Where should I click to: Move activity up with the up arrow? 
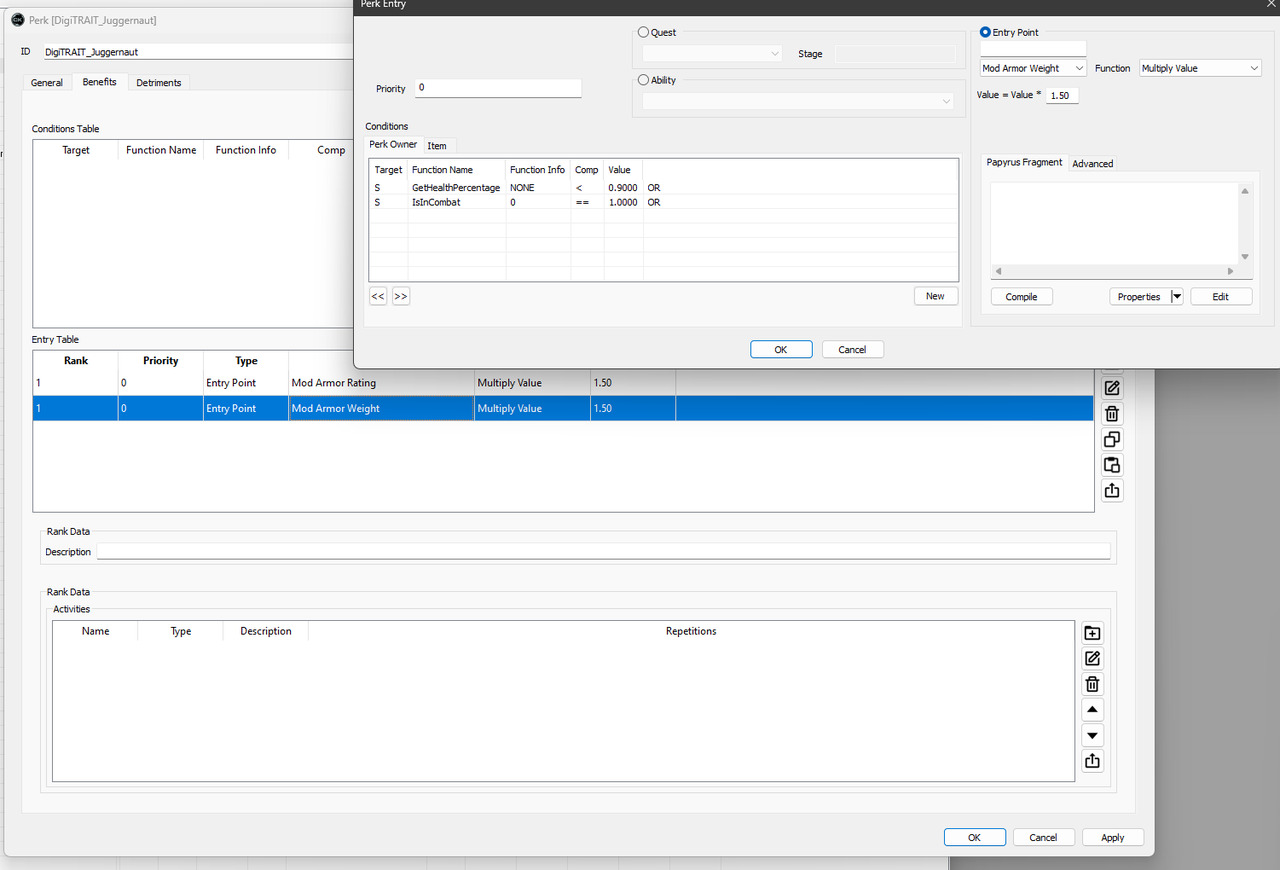click(1092, 710)
